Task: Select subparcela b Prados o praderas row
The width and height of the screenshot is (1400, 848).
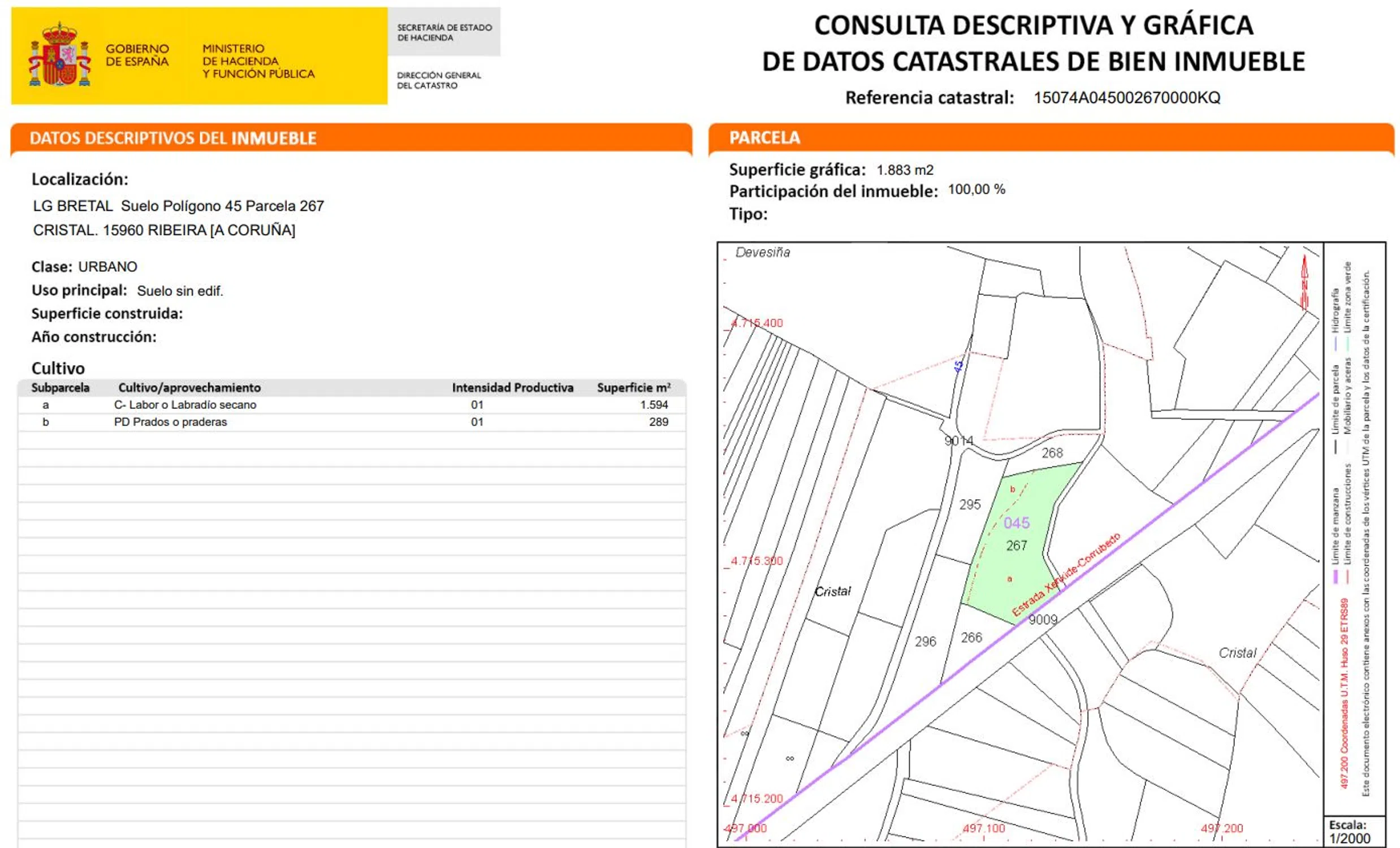Action: click(170, 422)
